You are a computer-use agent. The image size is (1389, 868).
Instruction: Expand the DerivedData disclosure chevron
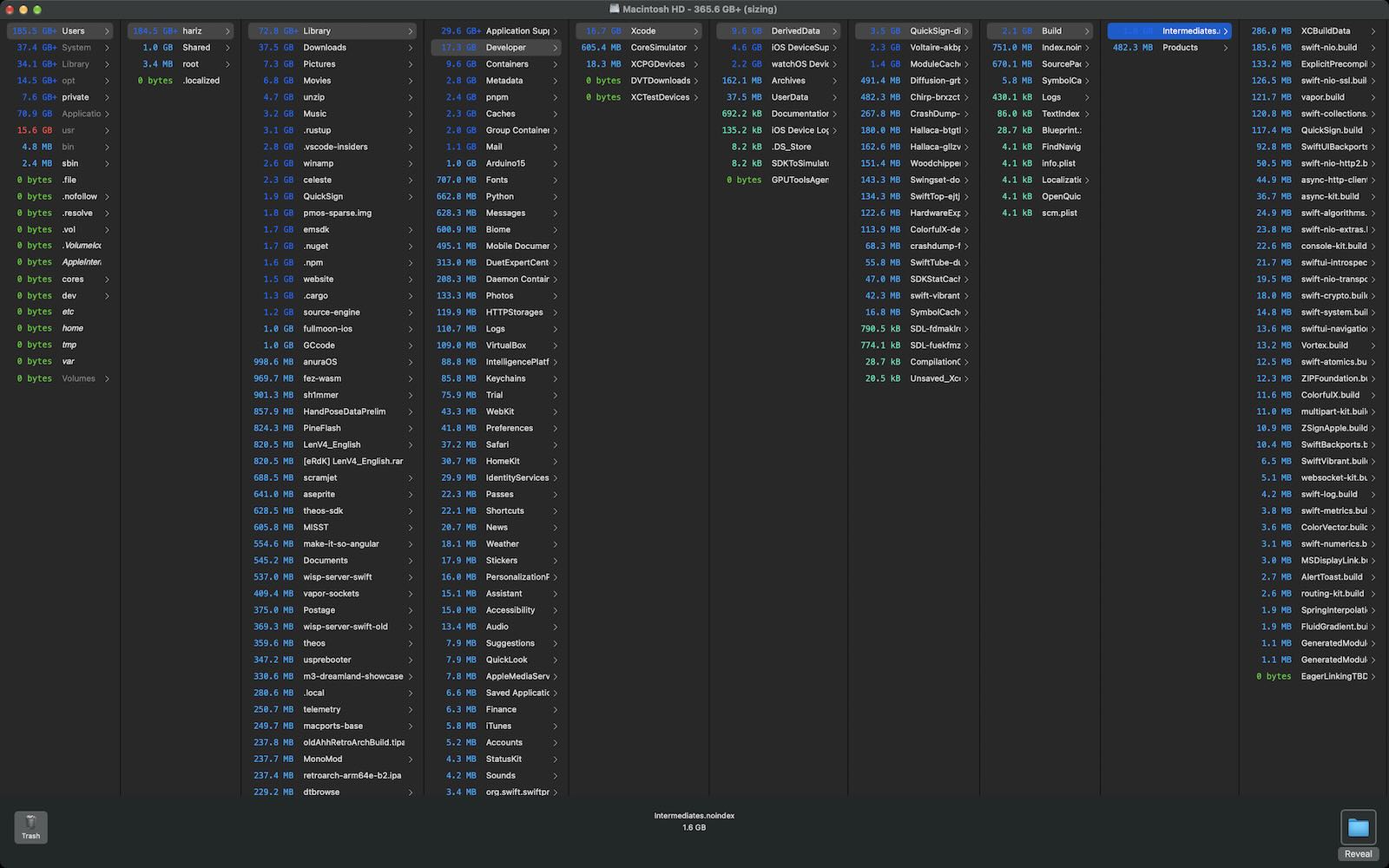click(835, 30)
